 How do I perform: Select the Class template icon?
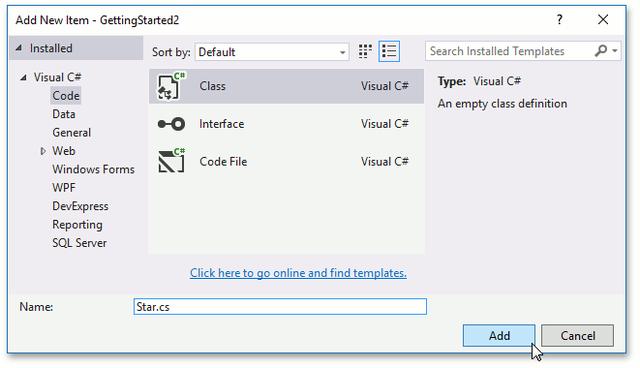pos(171,86)
